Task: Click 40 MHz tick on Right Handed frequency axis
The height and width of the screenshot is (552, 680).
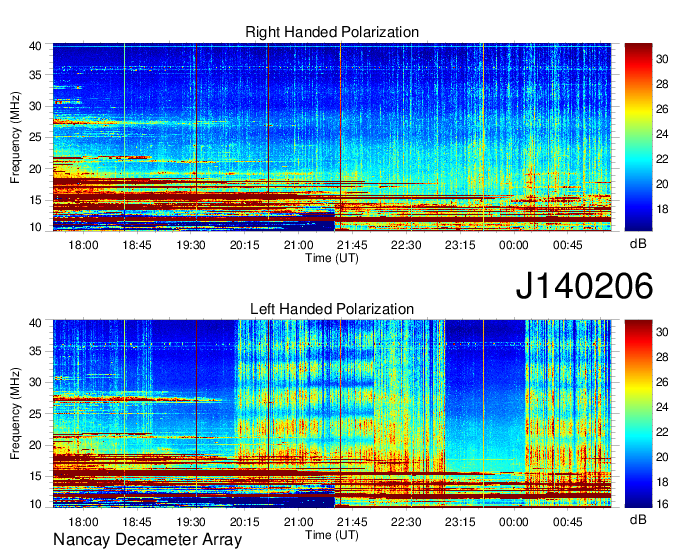Action: click(35, 46)
